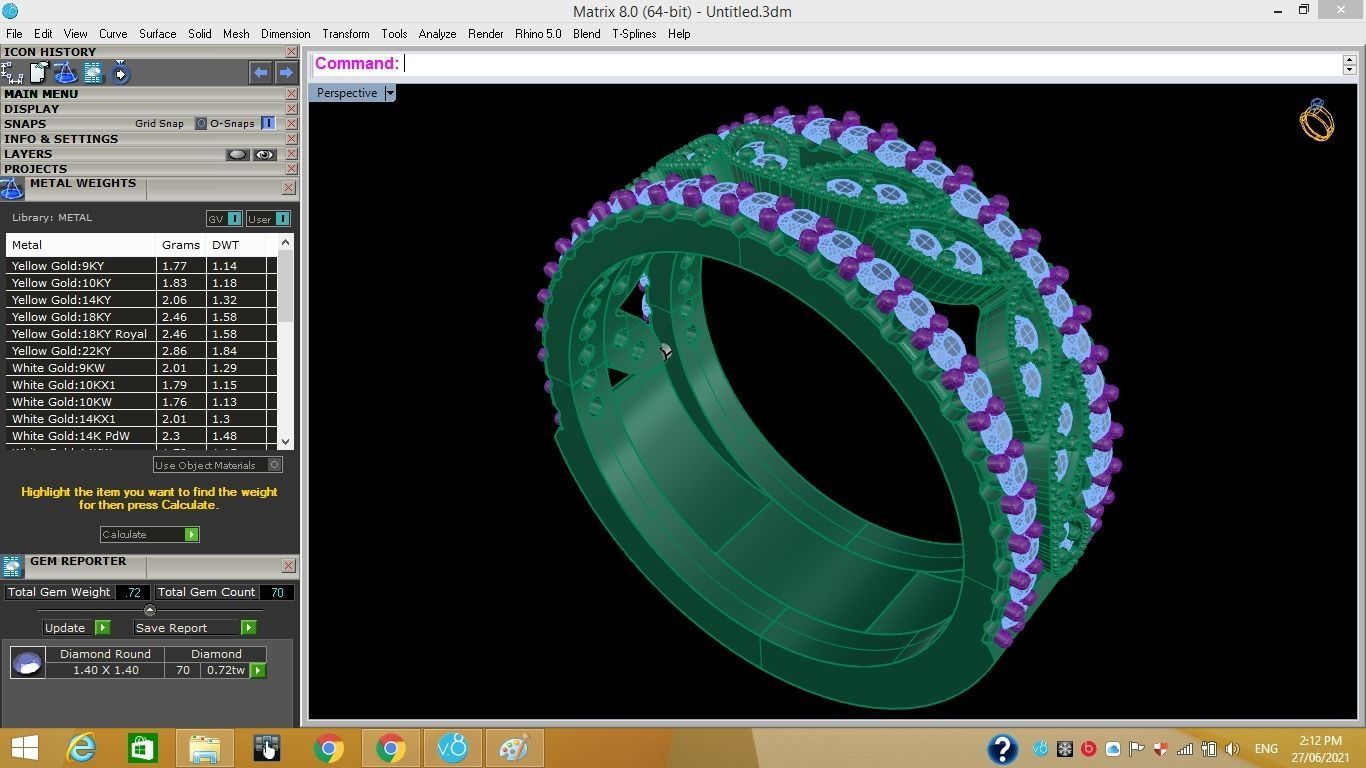Click the Calculate button
The image size is (1366, 768).
pyautogui.click(x=149, y=535)
